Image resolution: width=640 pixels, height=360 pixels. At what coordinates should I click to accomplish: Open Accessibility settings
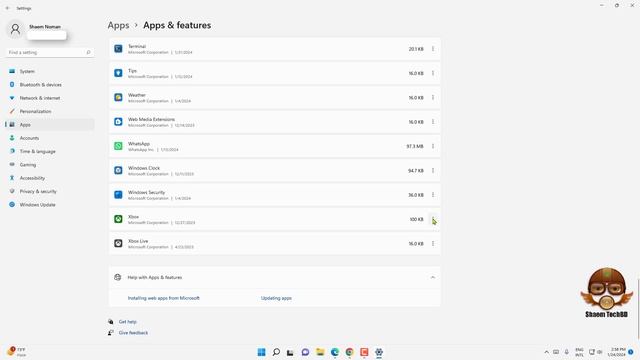point(50,178)
